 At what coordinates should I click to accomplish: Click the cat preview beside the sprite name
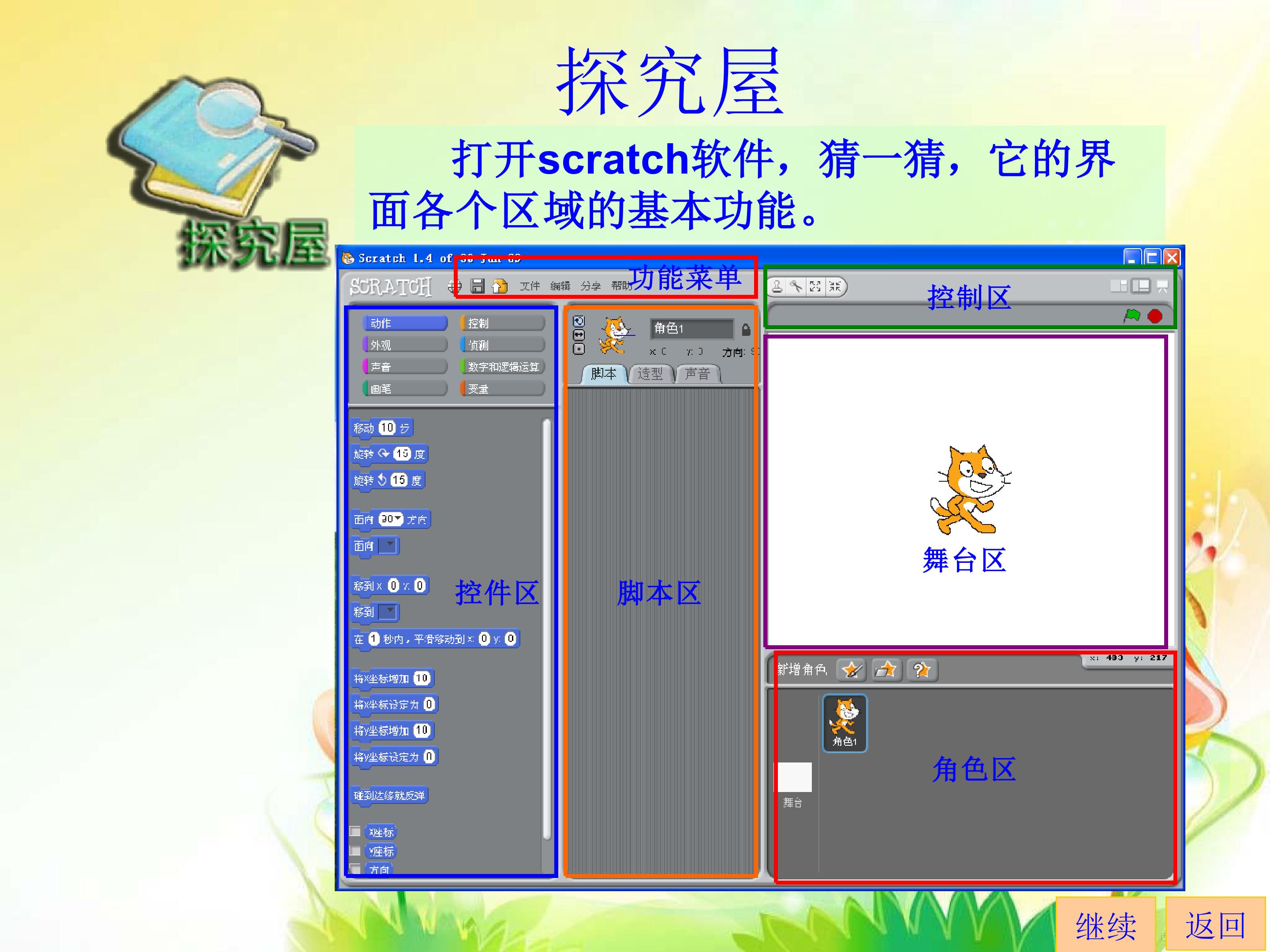[x=616, y=336]
